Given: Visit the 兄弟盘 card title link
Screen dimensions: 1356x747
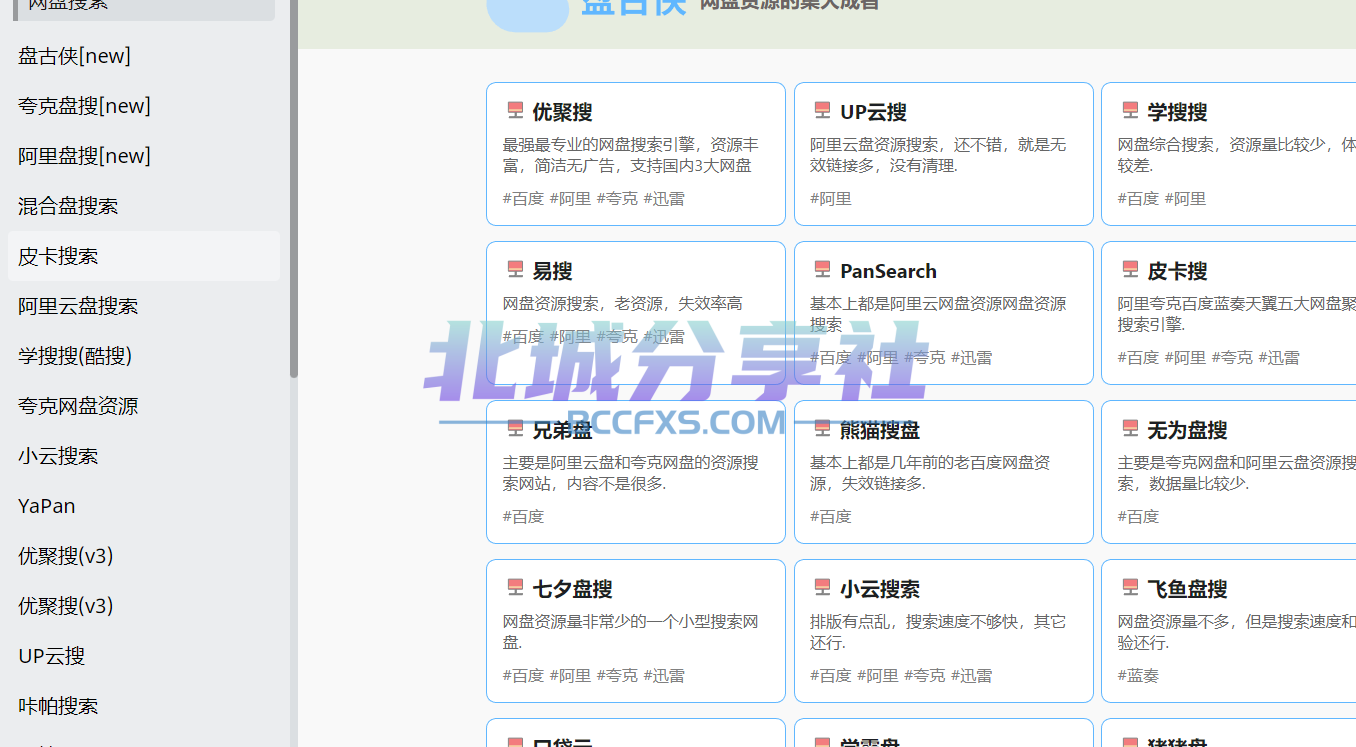Looking at the screenshot, I should coord(562,430).
